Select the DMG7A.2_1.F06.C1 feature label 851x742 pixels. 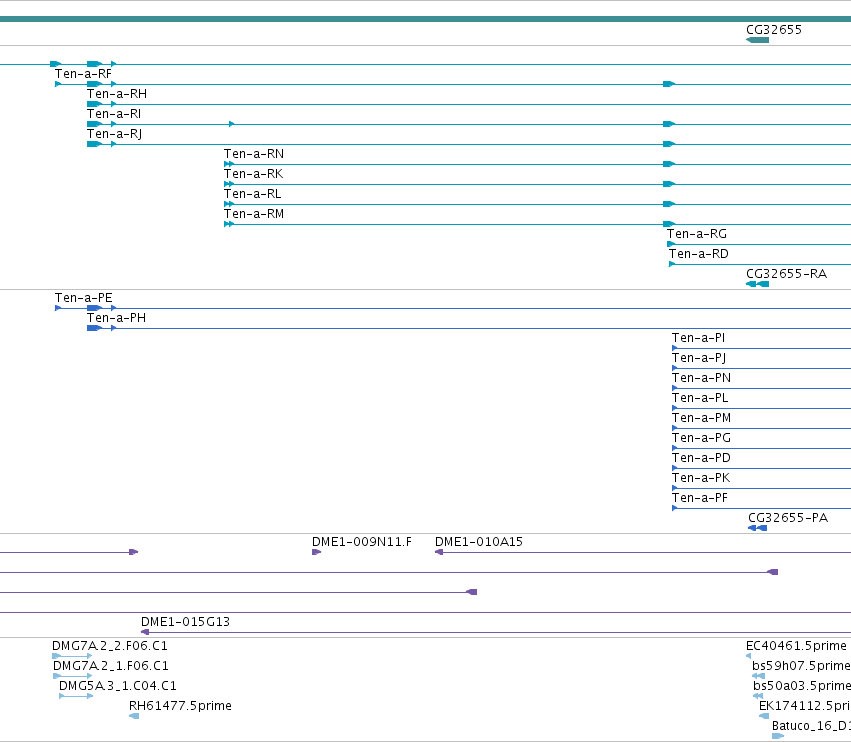tap(111, 667)
